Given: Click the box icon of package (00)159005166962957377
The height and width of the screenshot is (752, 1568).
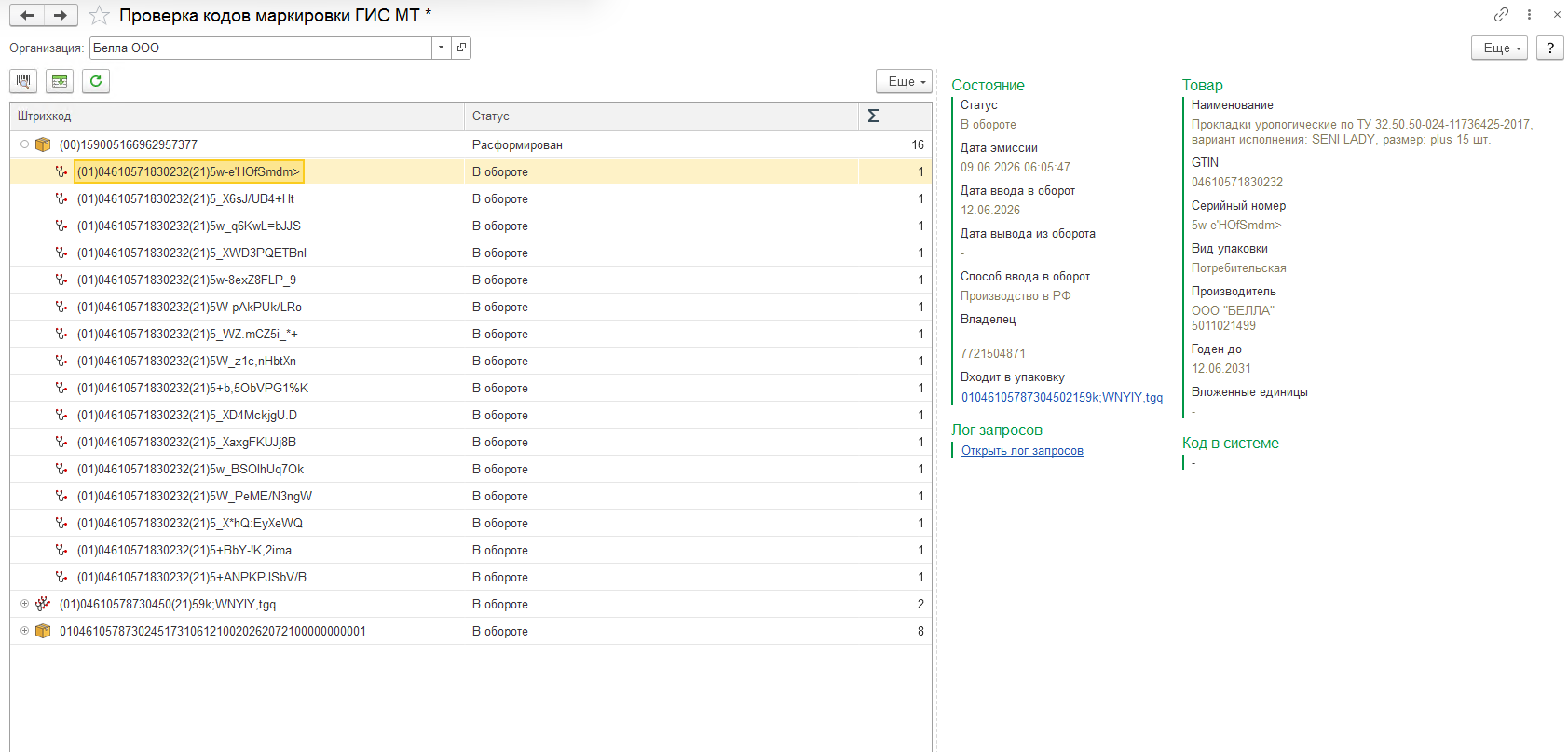Looking at the screenshot, I should point(43,144).
